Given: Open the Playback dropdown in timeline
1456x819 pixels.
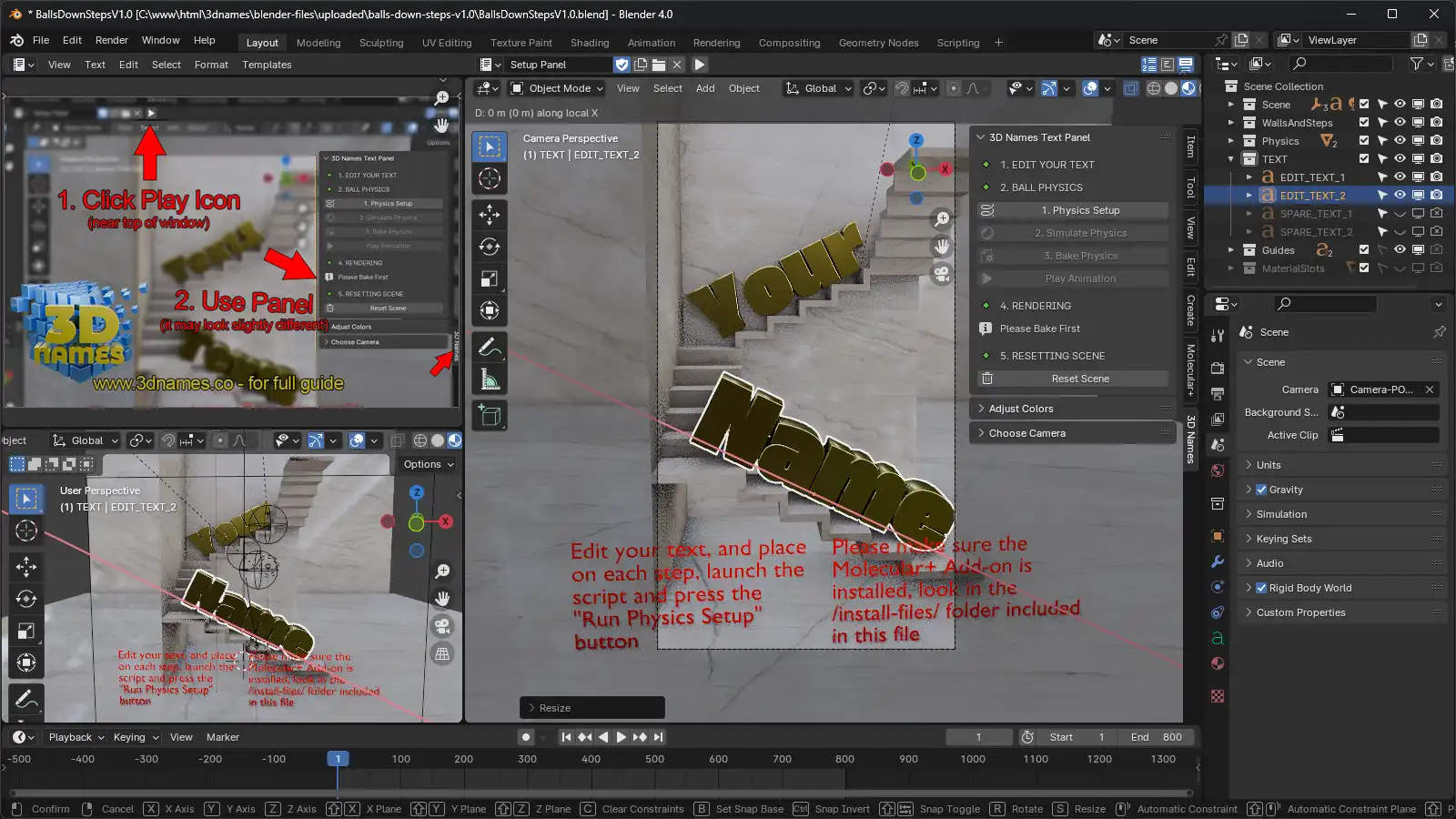Looking at the screenshot, I should [76, 737].
